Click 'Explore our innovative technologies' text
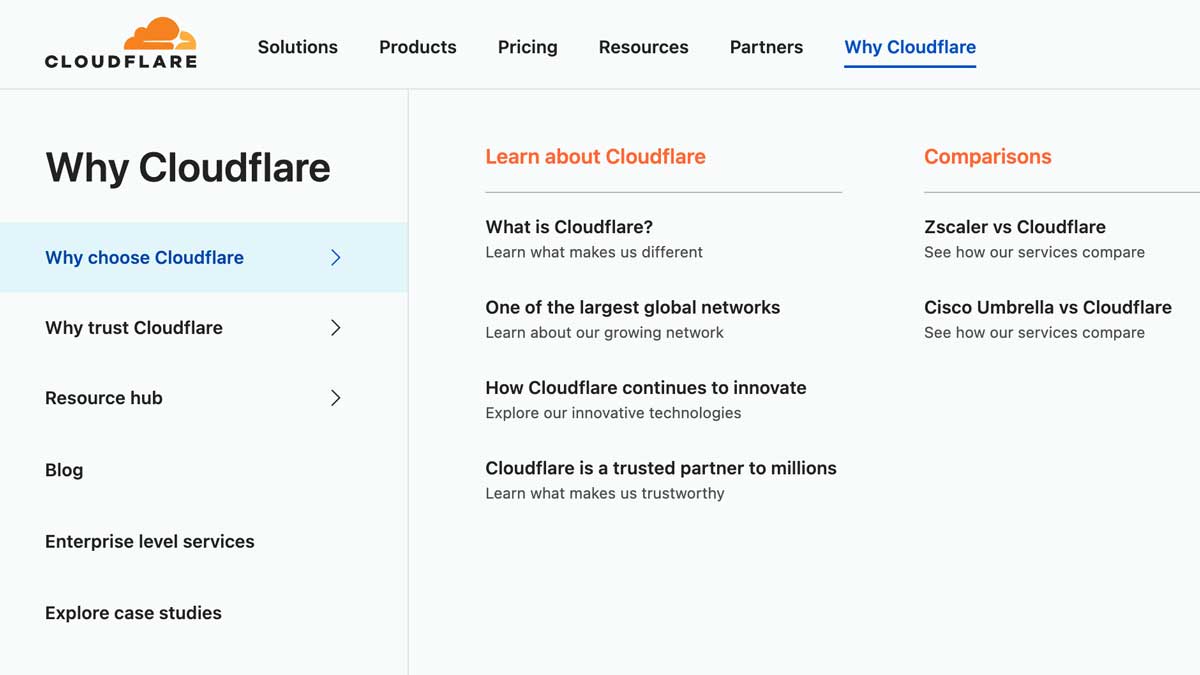 pos(614,413)
